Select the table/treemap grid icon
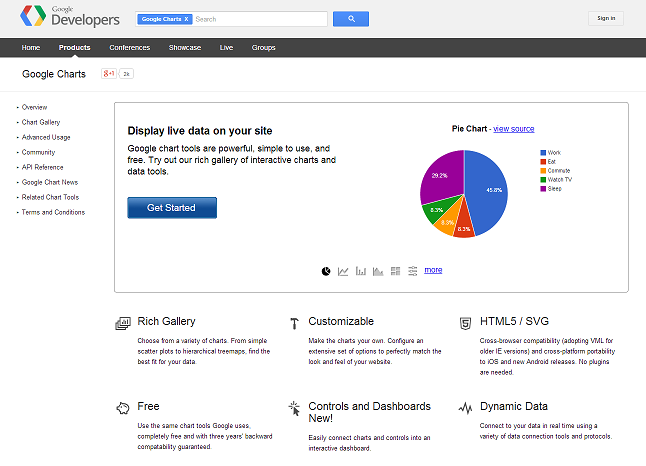Screen dimensions: 646x466 coord(396,271)
